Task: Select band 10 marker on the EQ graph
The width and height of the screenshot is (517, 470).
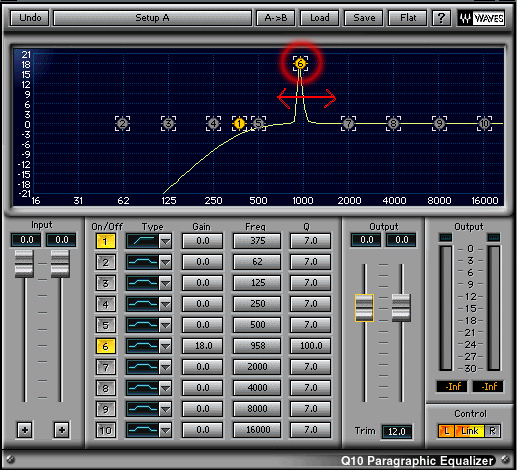Action: [484, 124]
